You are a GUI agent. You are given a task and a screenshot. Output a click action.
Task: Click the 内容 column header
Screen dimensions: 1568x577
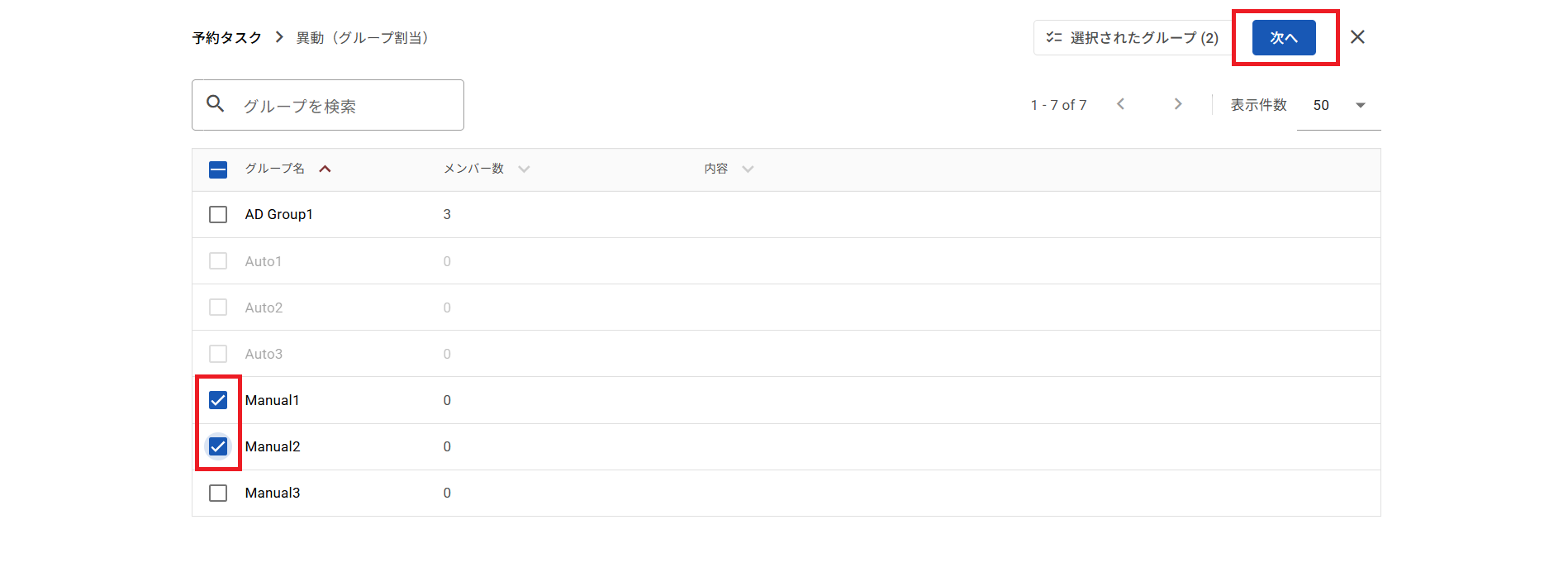(716, 169)
